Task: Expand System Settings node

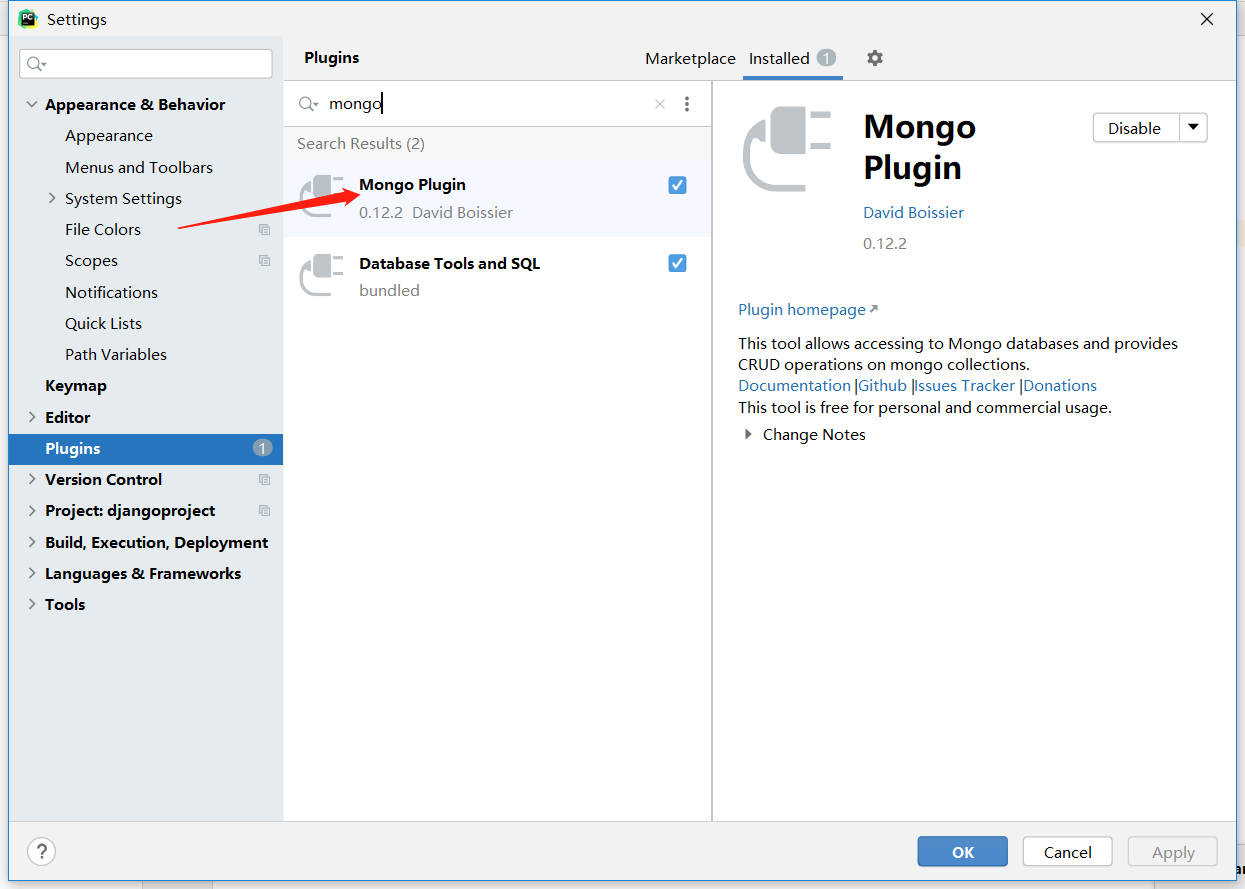Action: tap(52, 198)
